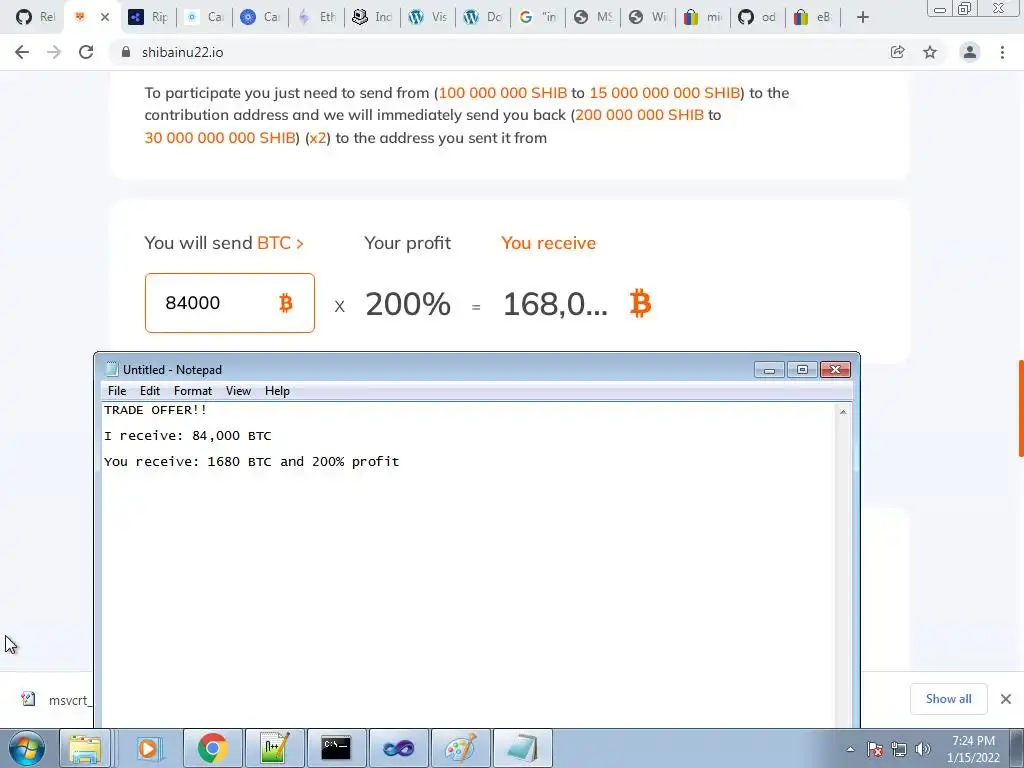Bookmark this page with the star icon
The height and width of the screenshot is (768, 1024).
pyautogui.click(x=930, y=52)
